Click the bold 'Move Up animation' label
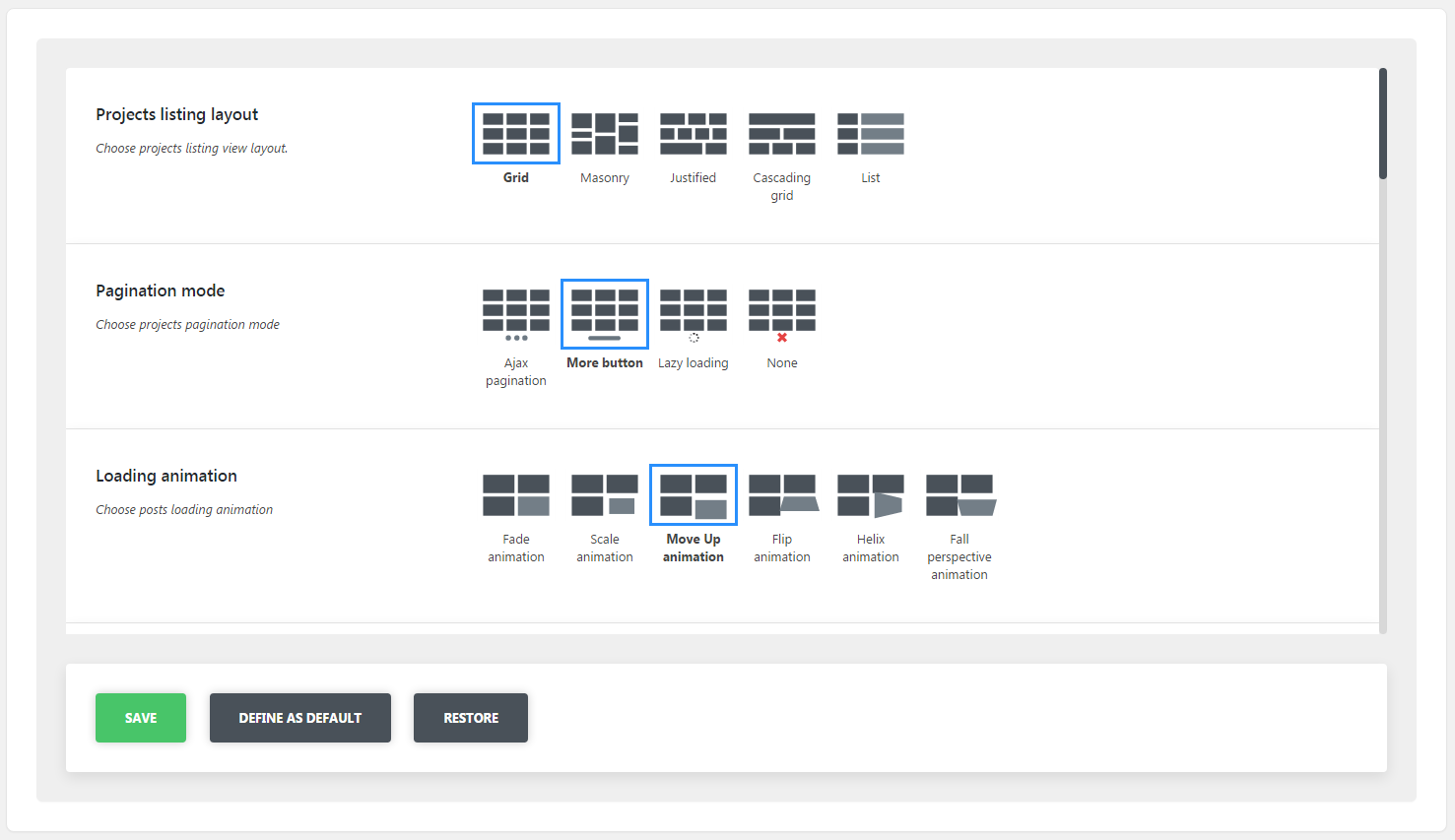 click(694, 549)
